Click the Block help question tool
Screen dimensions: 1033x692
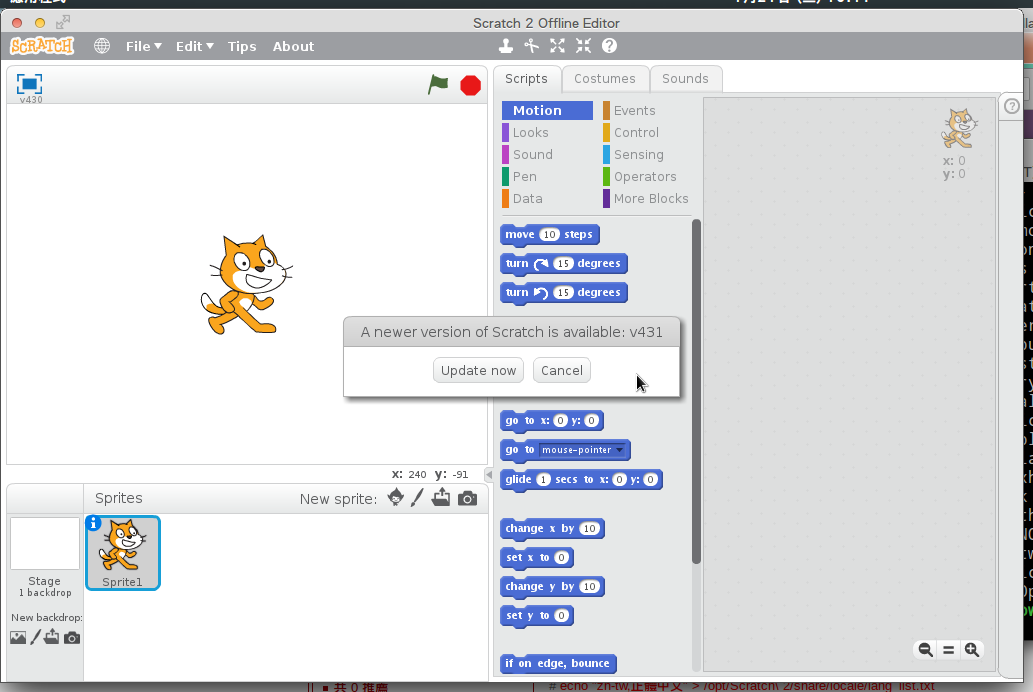(609, 45)
